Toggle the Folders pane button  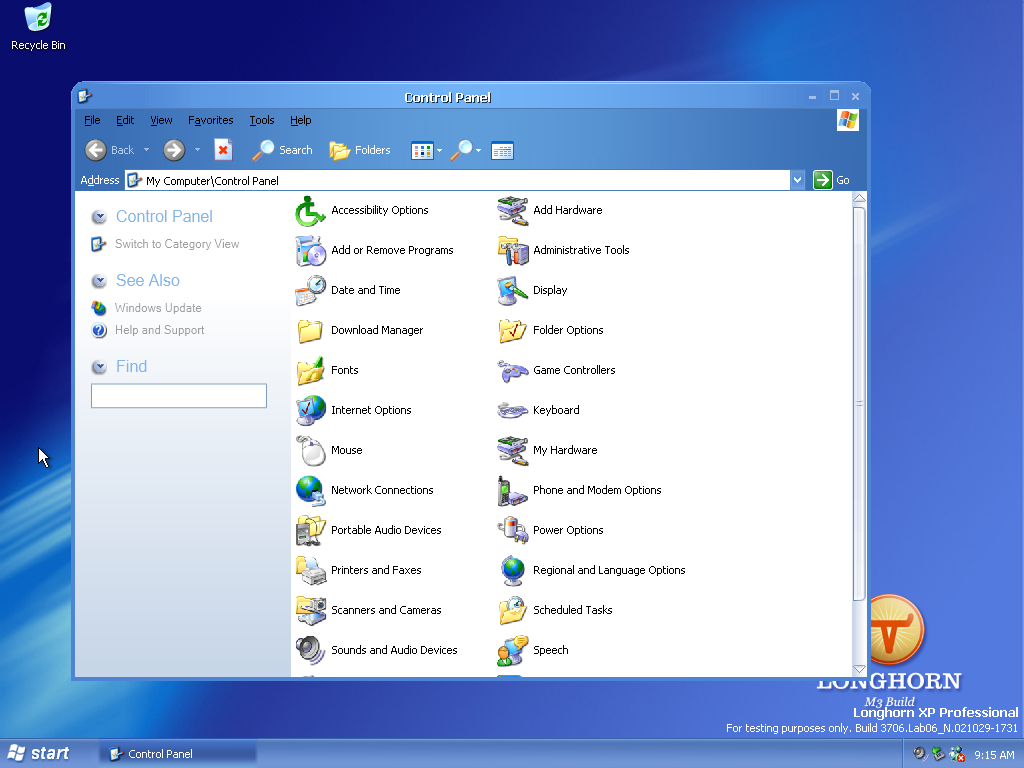(x=360, y=150)
